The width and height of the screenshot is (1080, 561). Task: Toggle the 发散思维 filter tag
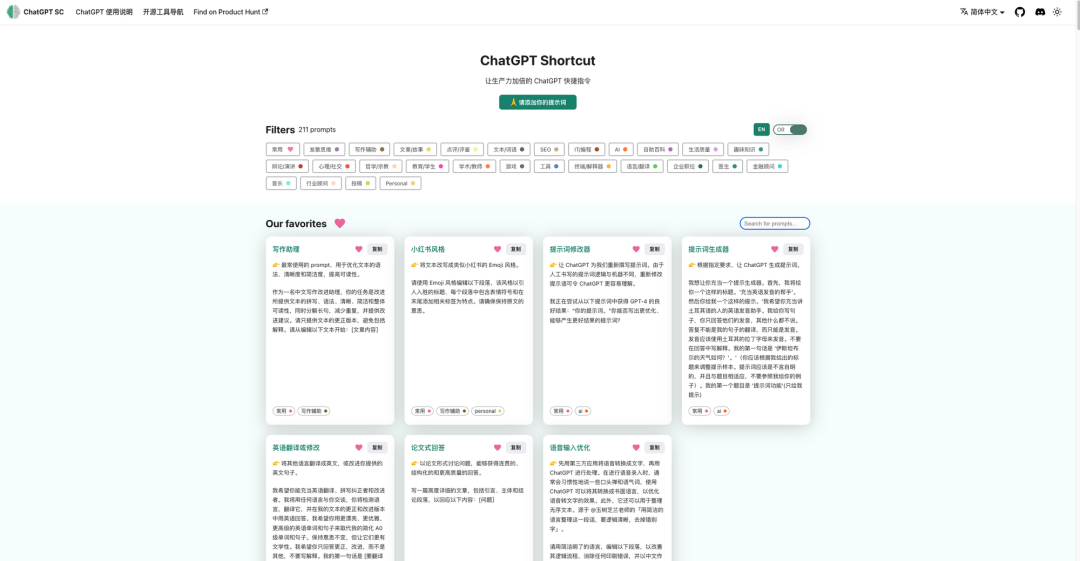click(x=324, y=149)
